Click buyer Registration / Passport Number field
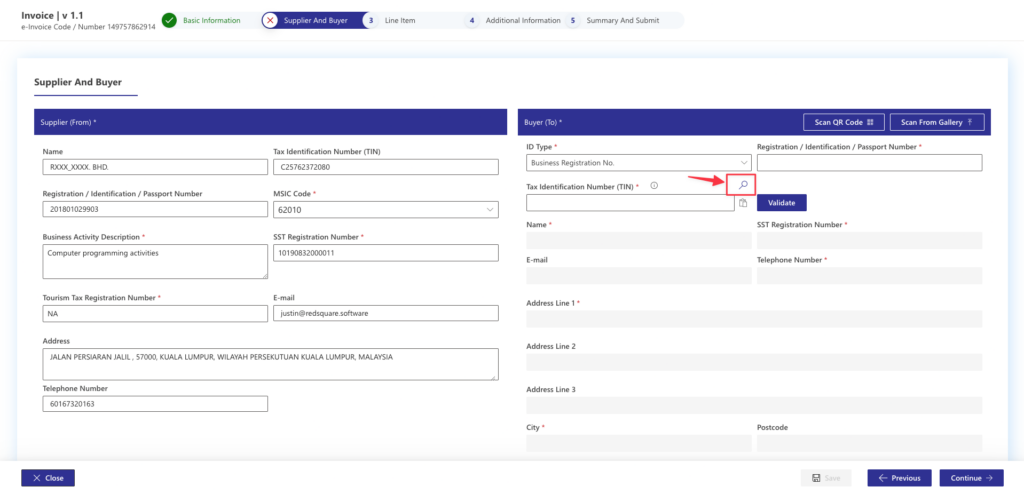The width and height of the screenshot is (1024, 495). coord(869,163)
